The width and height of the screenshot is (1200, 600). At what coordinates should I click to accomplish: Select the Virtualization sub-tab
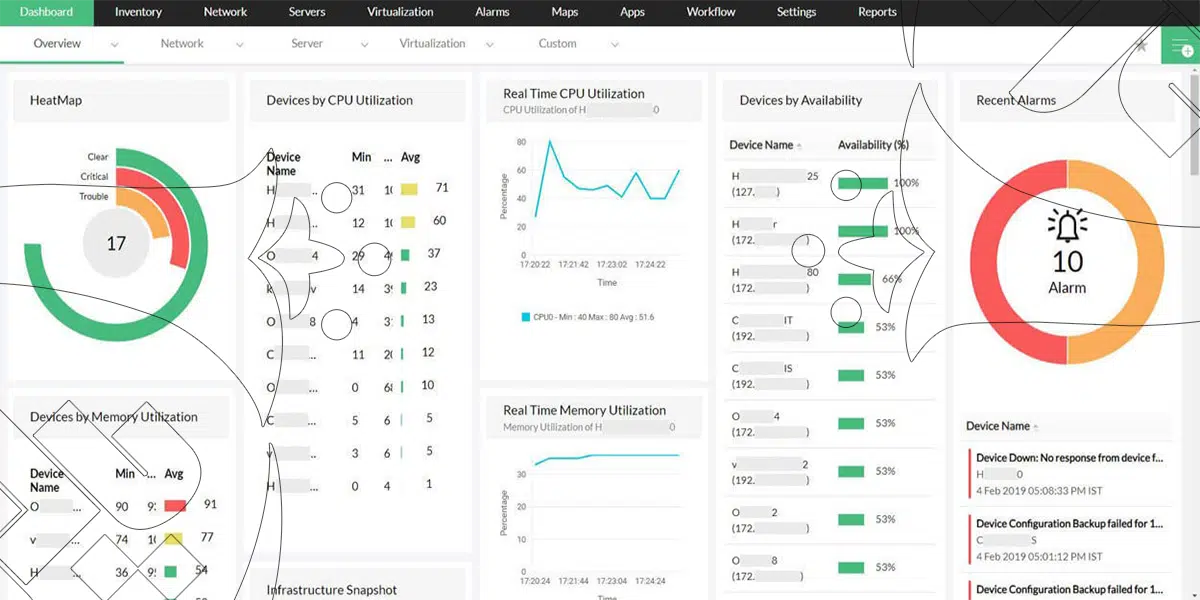point(432,44)
